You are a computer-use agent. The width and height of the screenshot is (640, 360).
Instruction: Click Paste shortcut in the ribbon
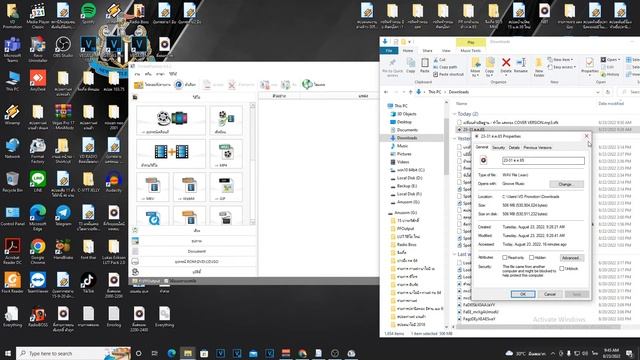[x=449, y=74]
